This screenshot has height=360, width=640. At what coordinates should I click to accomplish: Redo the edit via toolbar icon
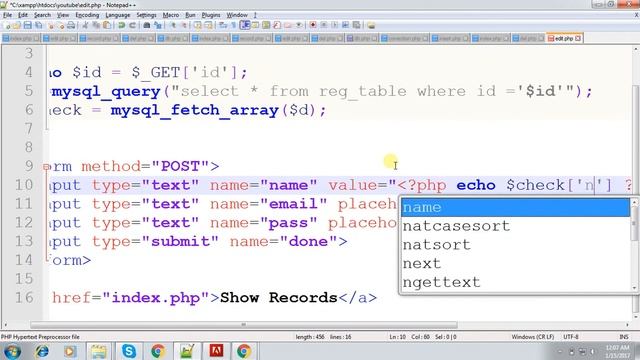[x=132, y=25]
